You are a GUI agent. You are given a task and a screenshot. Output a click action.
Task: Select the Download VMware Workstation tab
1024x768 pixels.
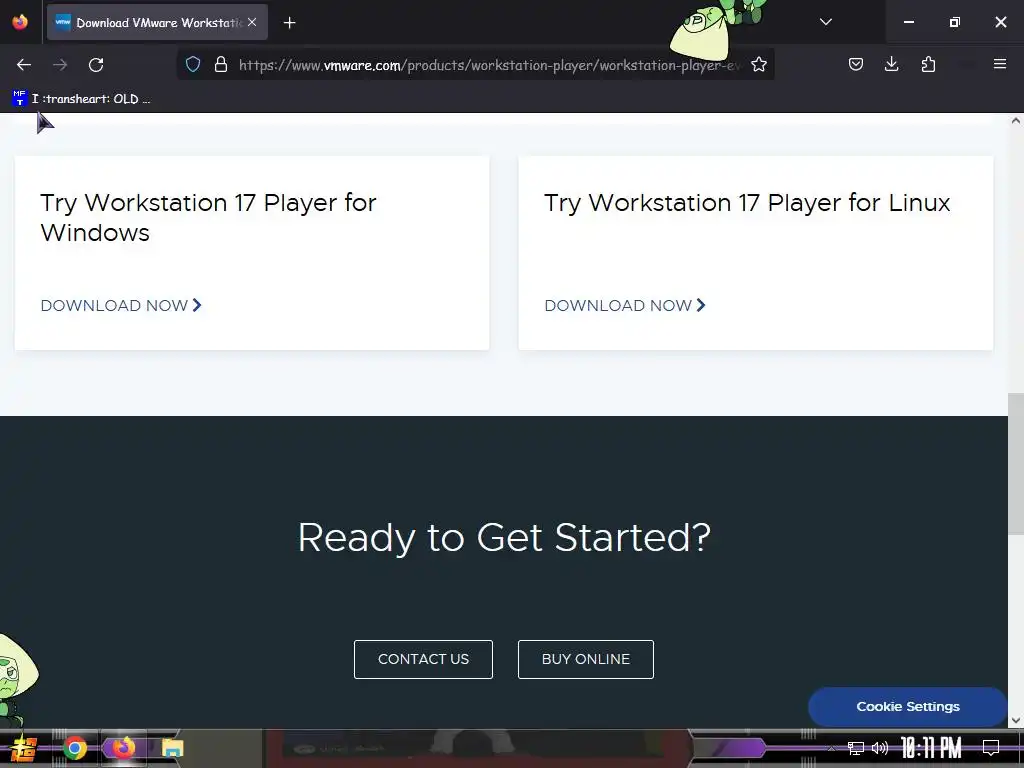pyautogui.click(x=157, y=22)
